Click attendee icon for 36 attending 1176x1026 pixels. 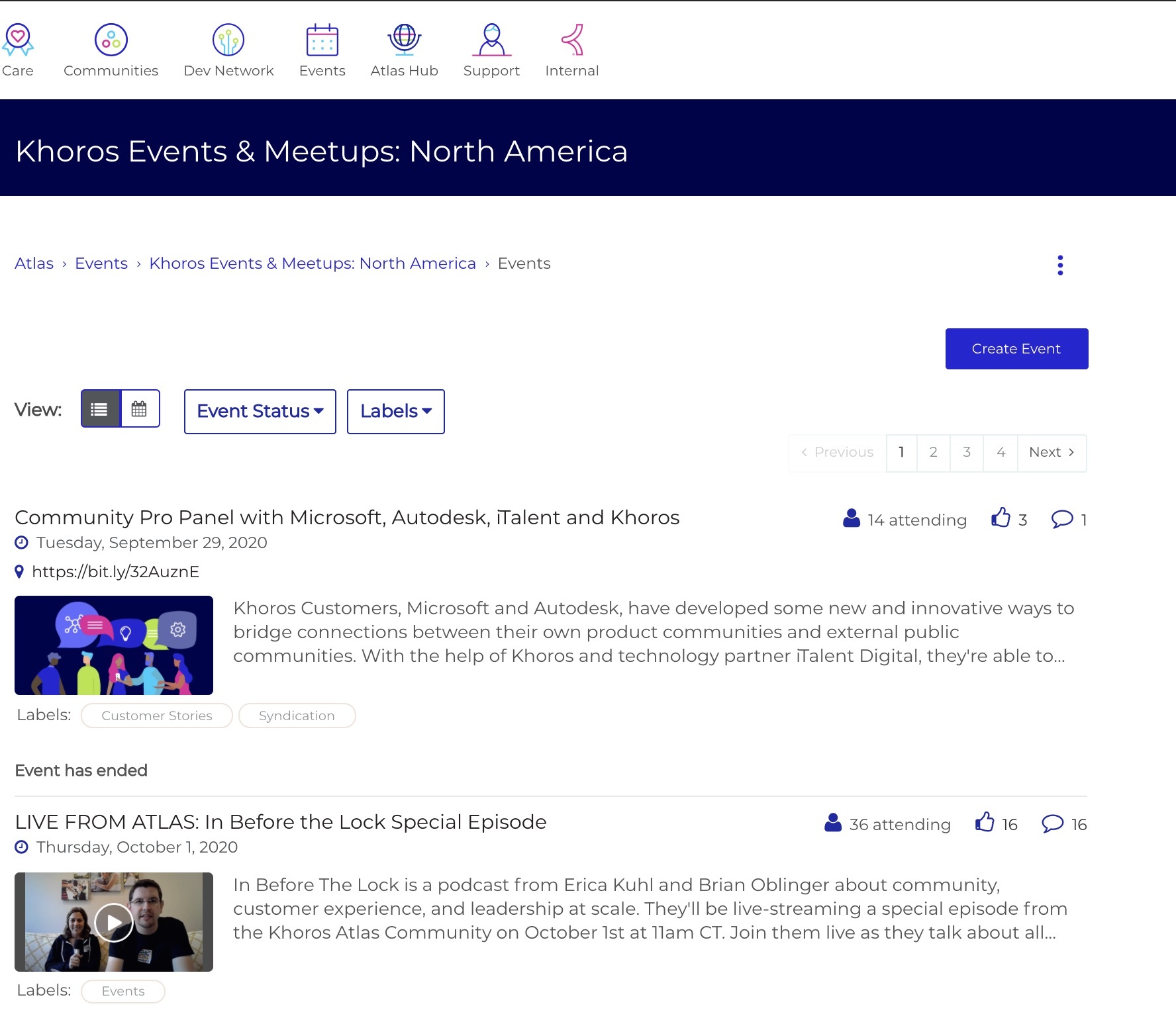coord(833,823)
